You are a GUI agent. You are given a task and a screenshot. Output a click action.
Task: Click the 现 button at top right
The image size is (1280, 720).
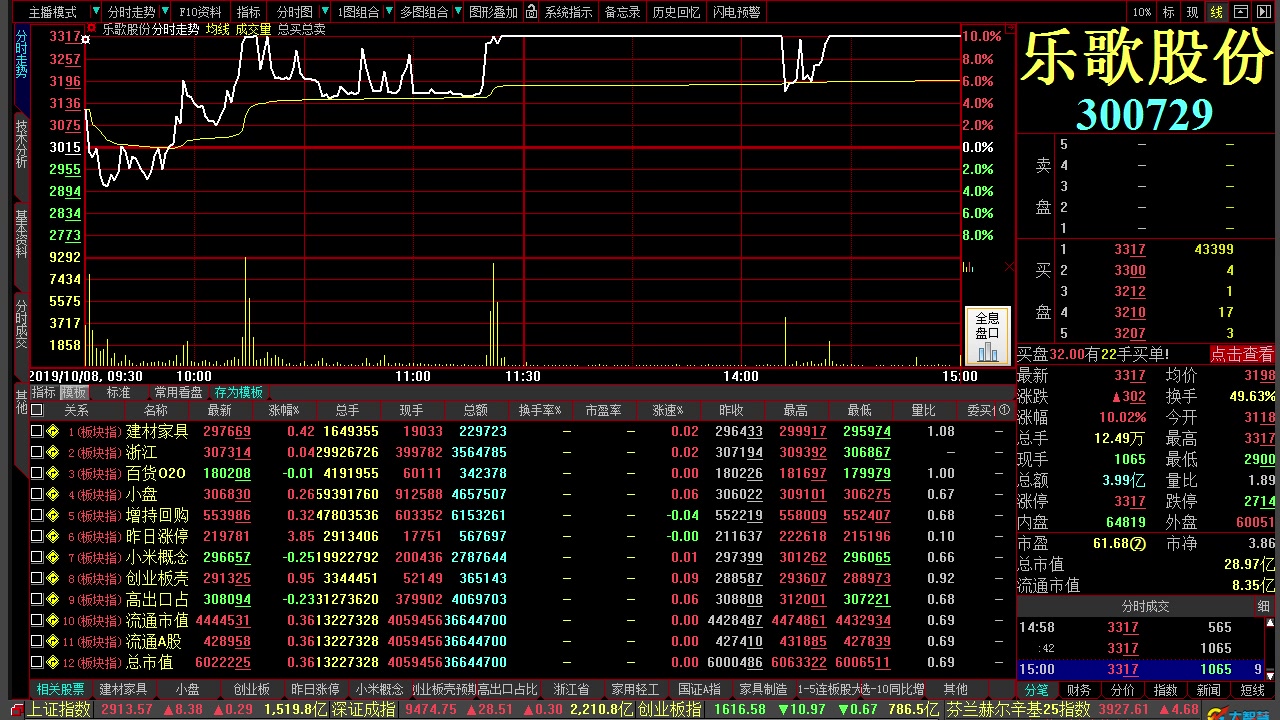(x=1192, y=12)
